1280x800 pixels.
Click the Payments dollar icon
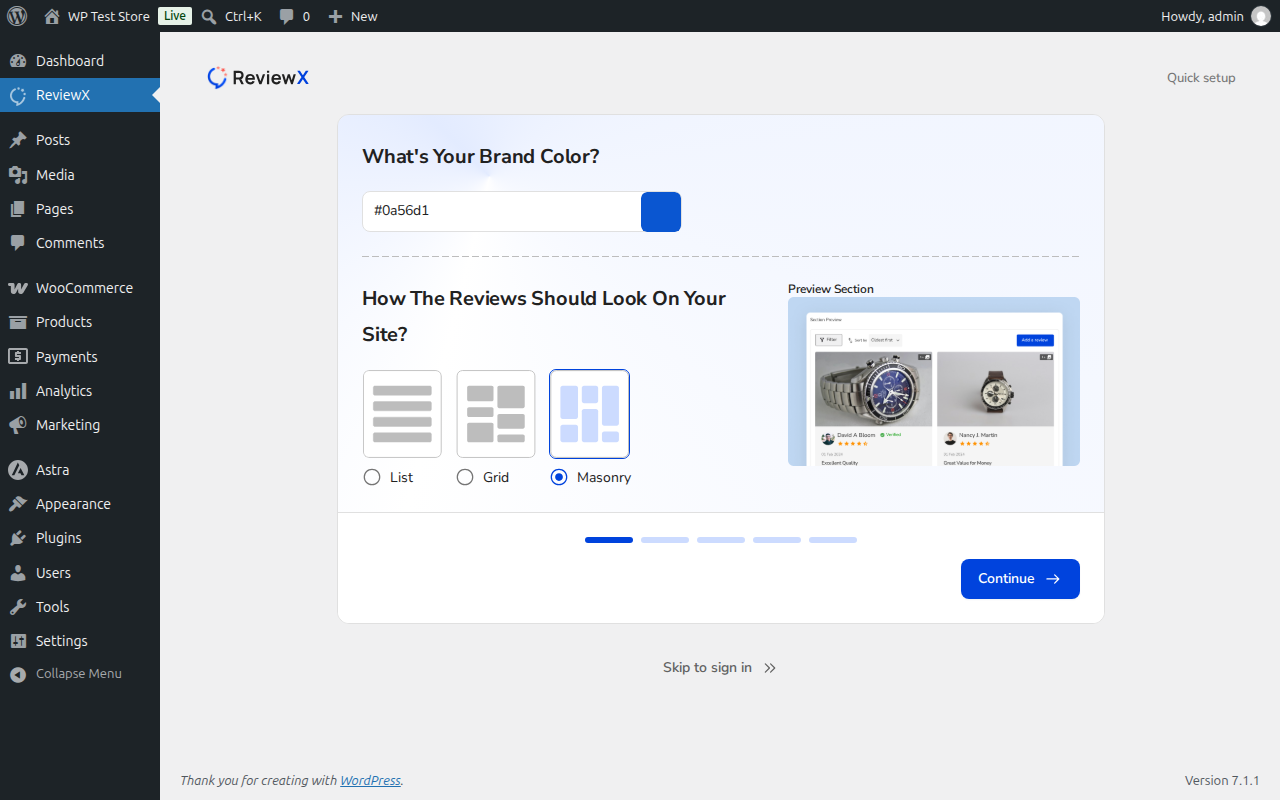click(18, 357)
